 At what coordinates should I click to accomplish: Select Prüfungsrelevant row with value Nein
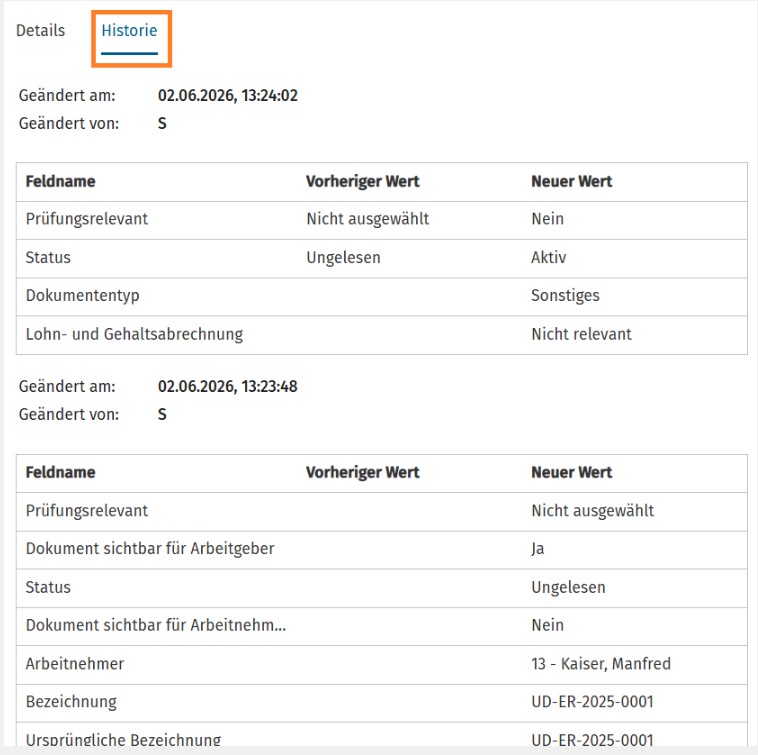[382, 220]
